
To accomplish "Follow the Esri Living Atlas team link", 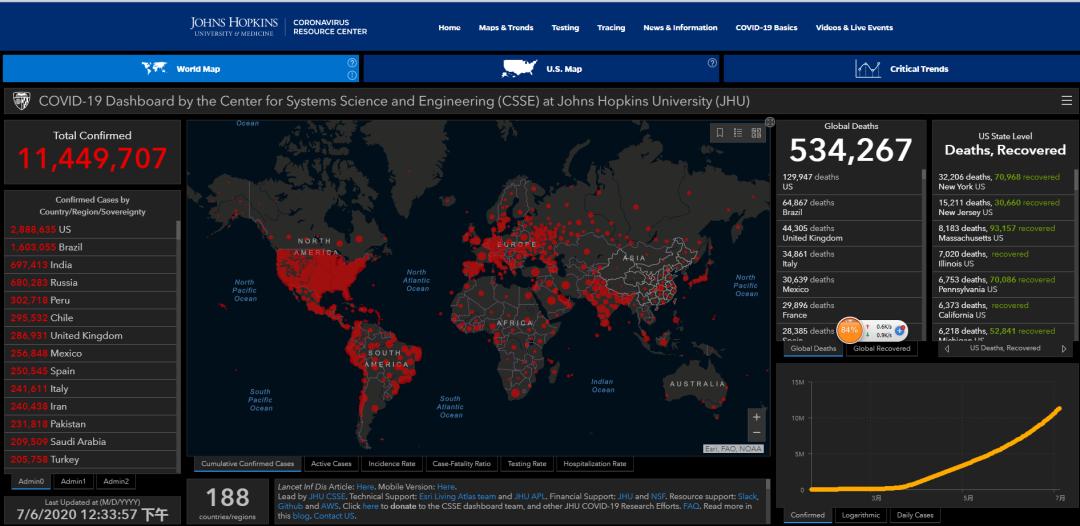I will coord(457,496).
